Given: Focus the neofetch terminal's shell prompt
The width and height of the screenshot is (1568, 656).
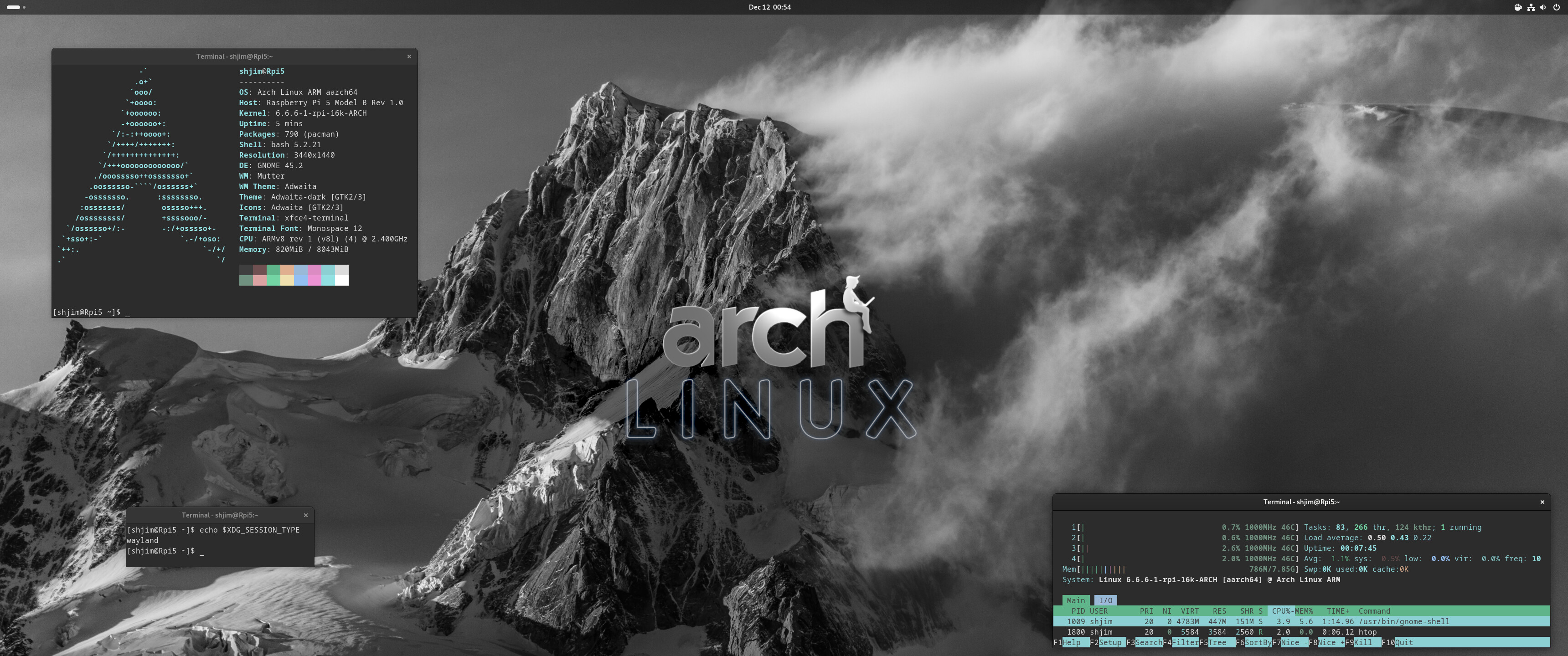Looking at the screenshot, I should (x=91, y=312).
